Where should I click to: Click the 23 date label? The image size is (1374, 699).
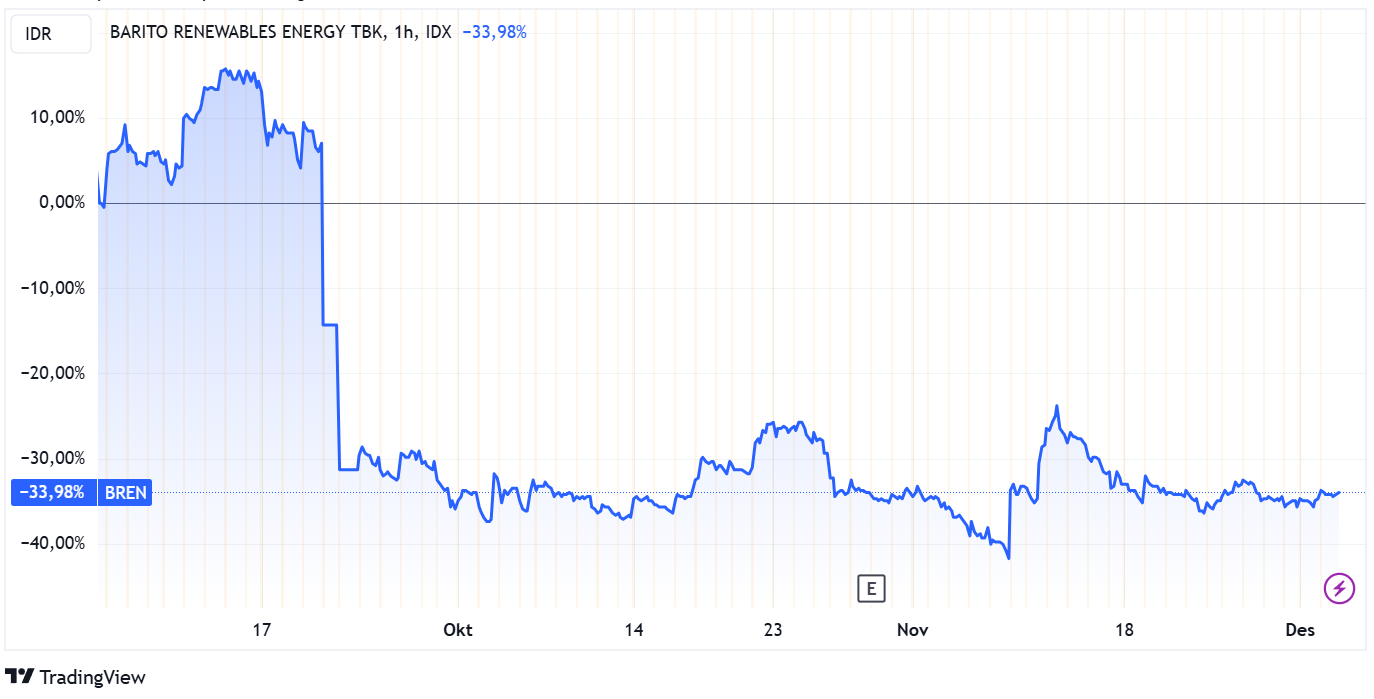click(772, 630)
